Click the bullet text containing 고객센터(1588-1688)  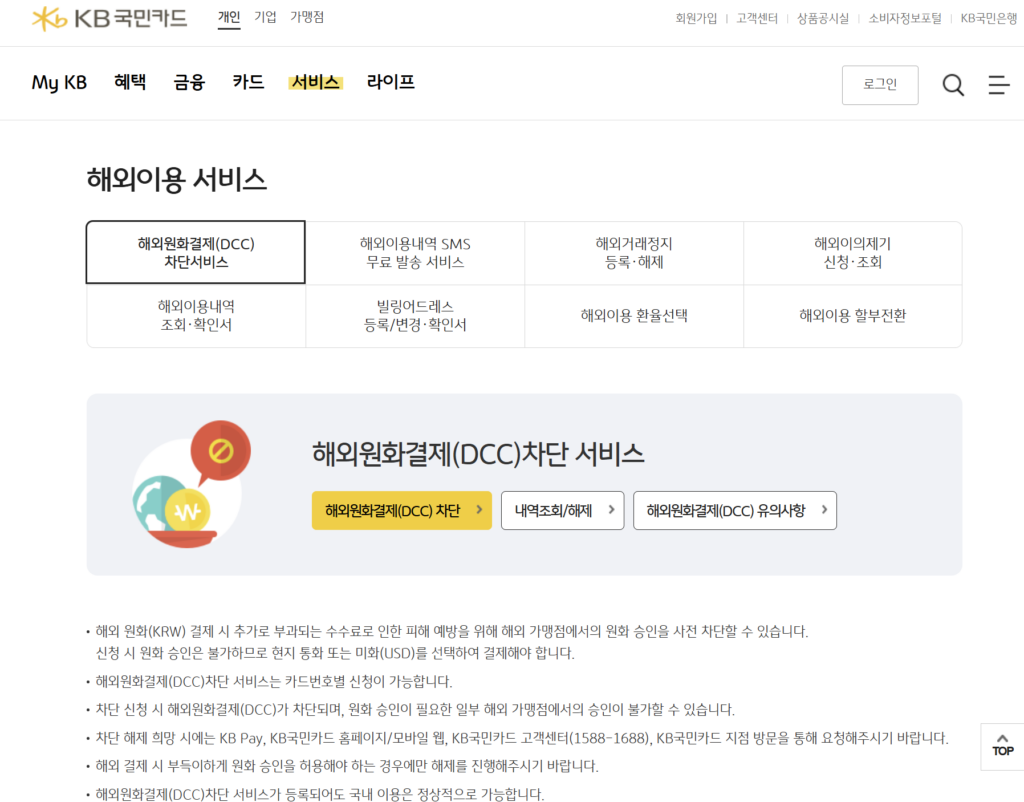(522, 738)
